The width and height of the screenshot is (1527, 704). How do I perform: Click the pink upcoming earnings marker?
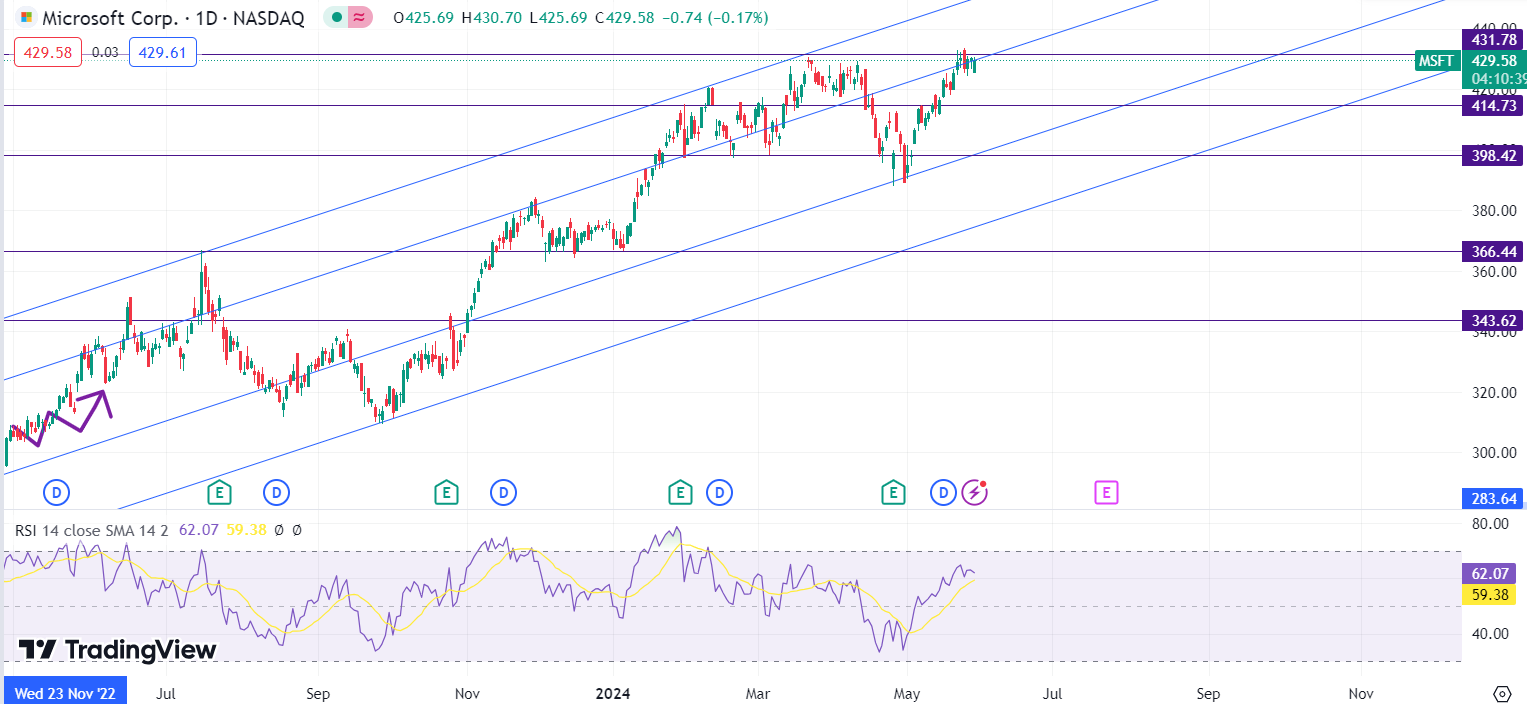click(x=1105, y=492)
